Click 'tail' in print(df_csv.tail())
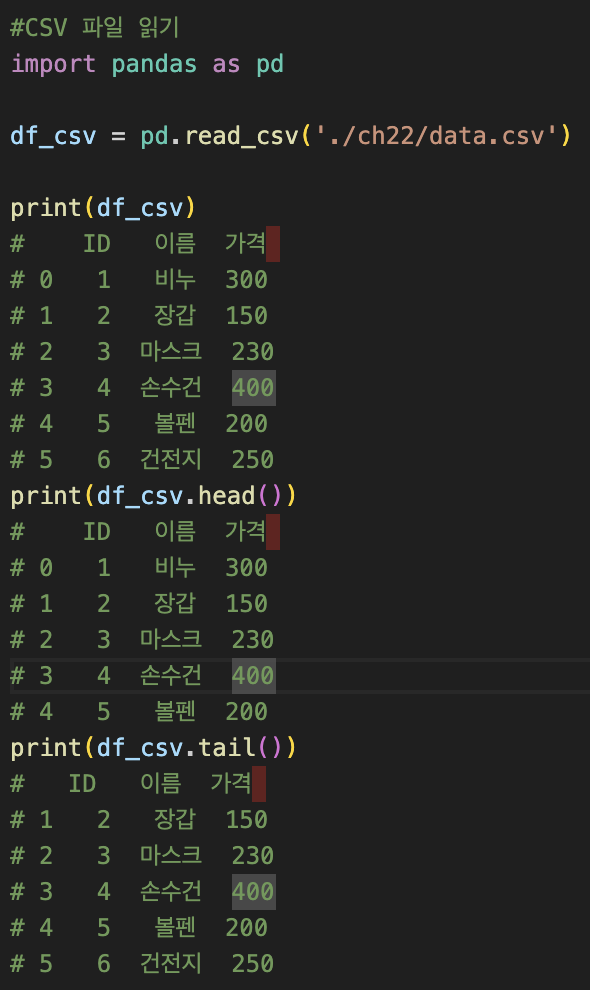Image resolution: width=590 pixels, height=990 pixels. (x=226, y=748)
